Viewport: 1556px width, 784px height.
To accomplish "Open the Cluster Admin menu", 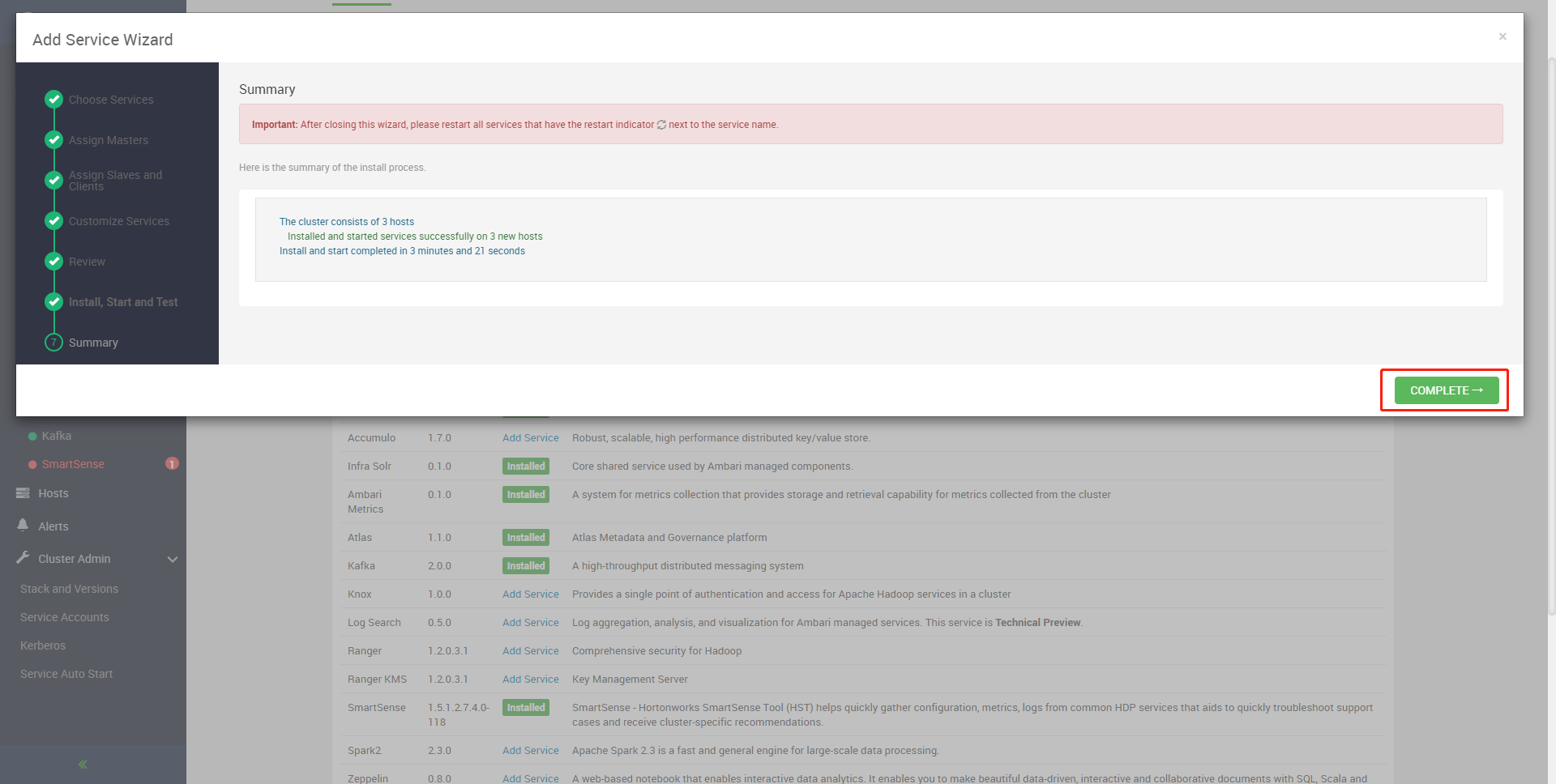I will [x=75, y=559].
